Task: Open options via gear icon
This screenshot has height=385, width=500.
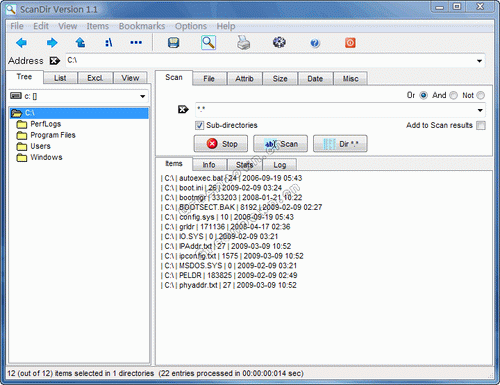Action: click(279, 42)
